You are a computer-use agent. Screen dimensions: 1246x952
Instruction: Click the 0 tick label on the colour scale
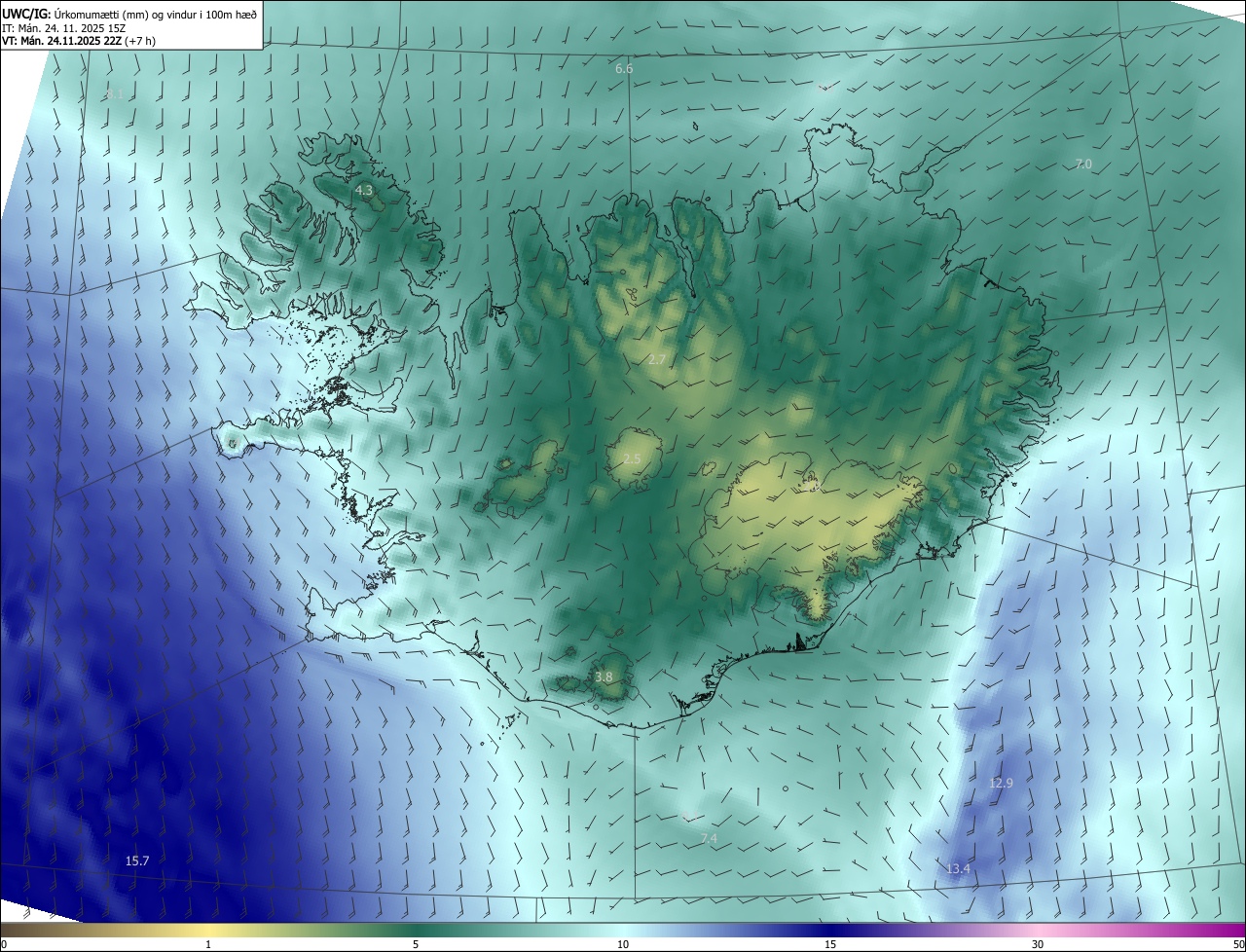point(4,944)
